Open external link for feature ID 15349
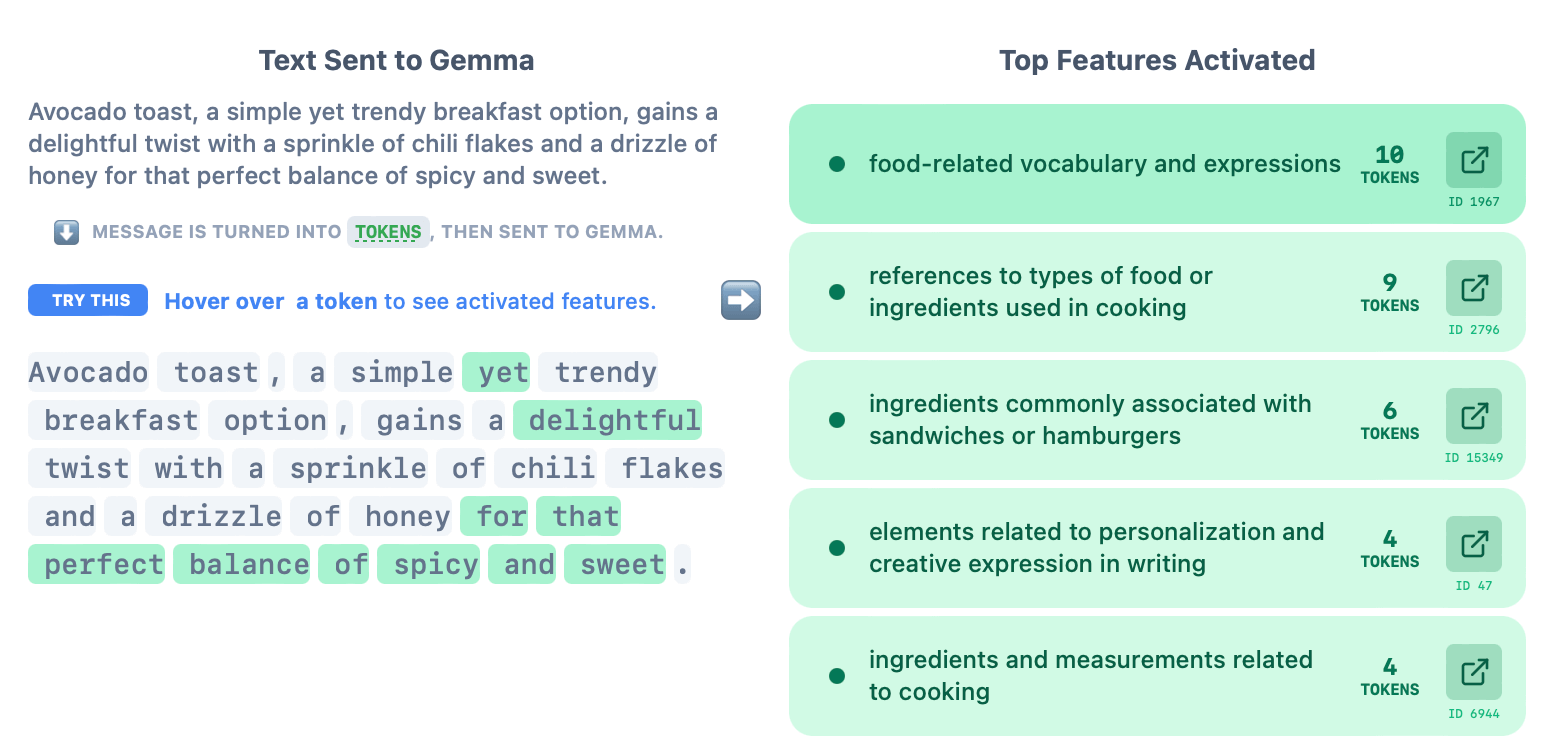The width and height of the screenshot is (1546, 748). (x=1474, y=415)
